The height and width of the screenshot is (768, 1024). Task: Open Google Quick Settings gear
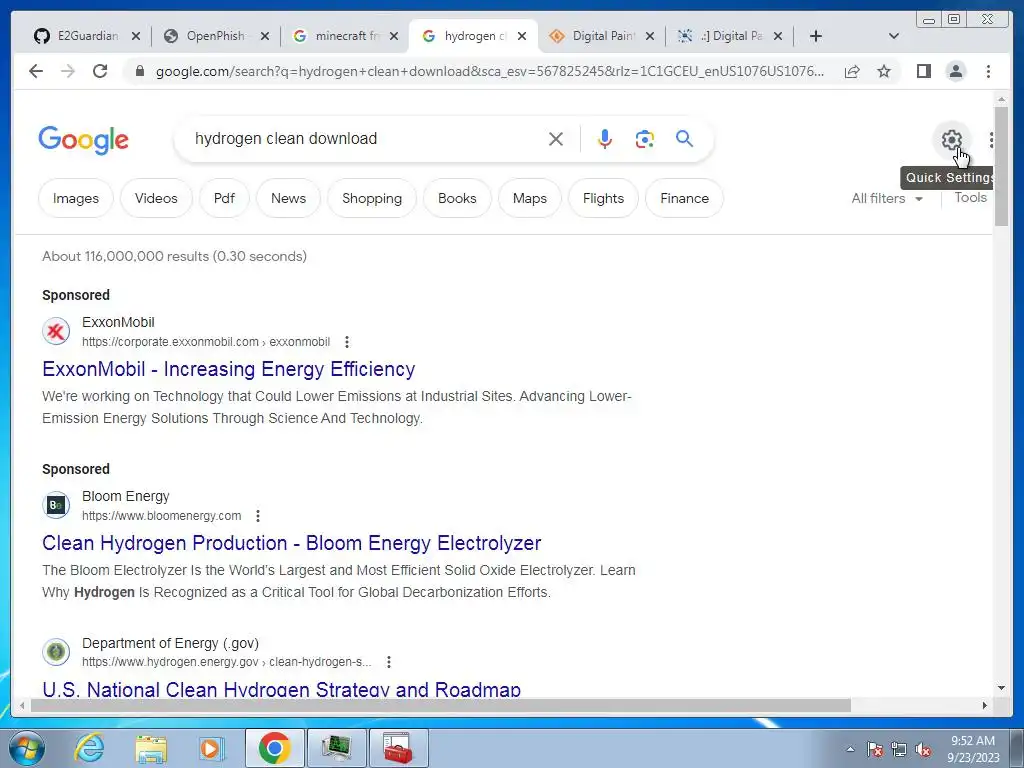coord(952,139)
